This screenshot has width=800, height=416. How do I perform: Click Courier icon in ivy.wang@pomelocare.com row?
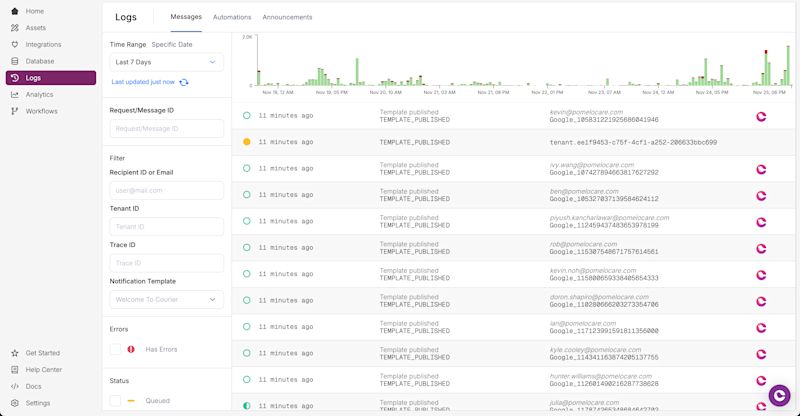[761, 169]
